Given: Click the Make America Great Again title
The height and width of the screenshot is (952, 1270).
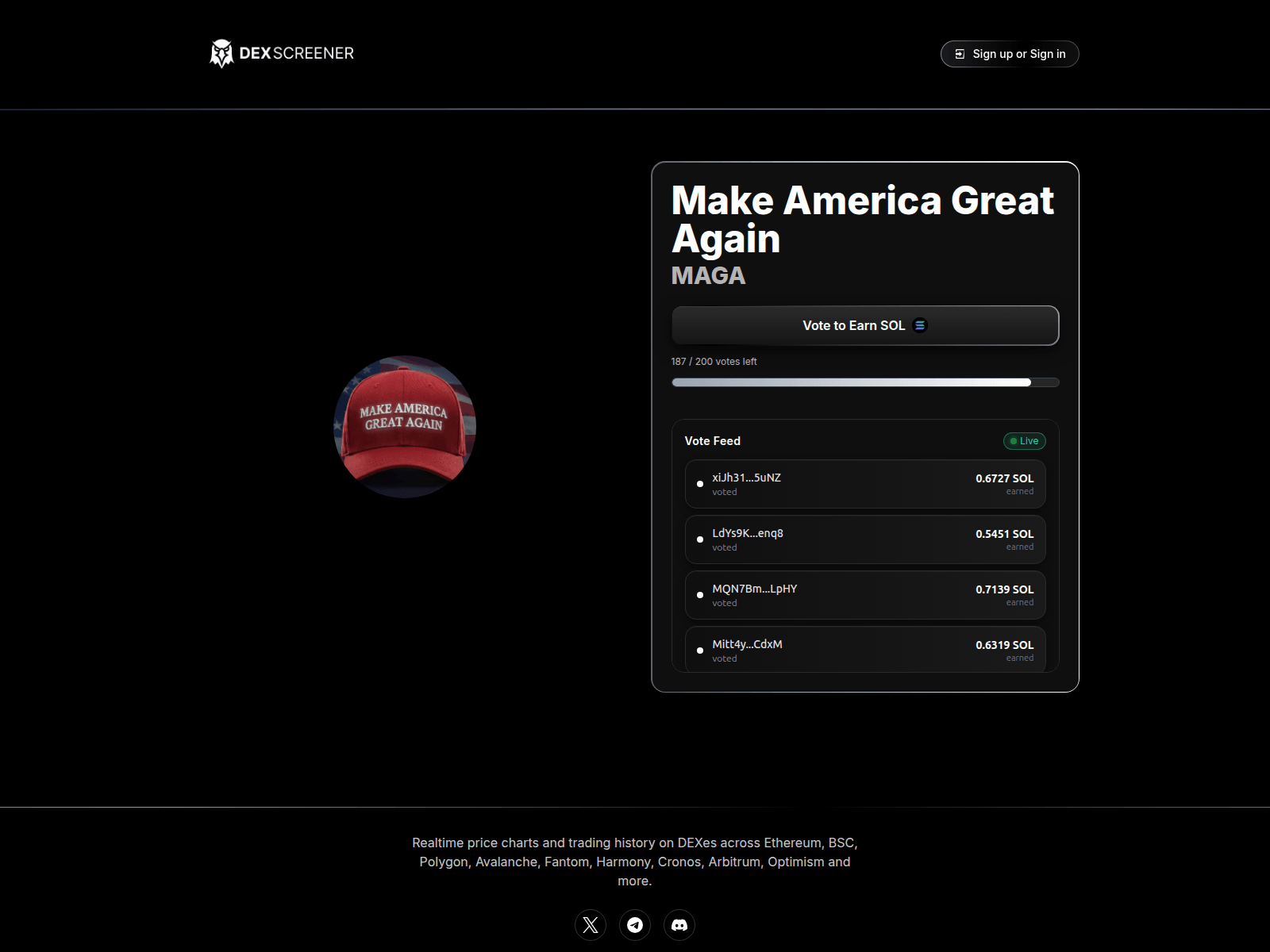Looking at the screenshot, I should (863, 219).
